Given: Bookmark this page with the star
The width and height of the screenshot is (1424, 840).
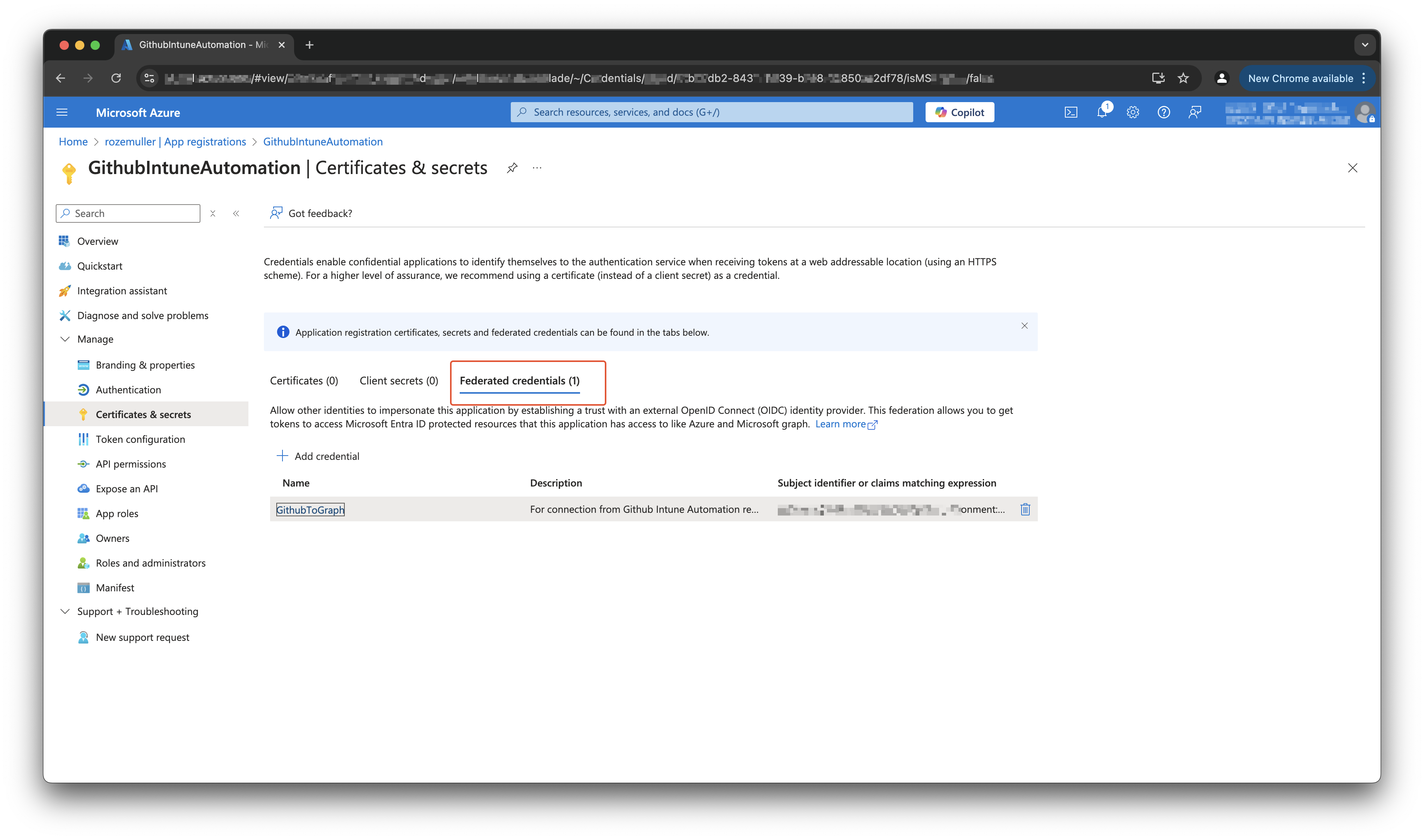Looking at the screenshot, I should coord(1183,78).
